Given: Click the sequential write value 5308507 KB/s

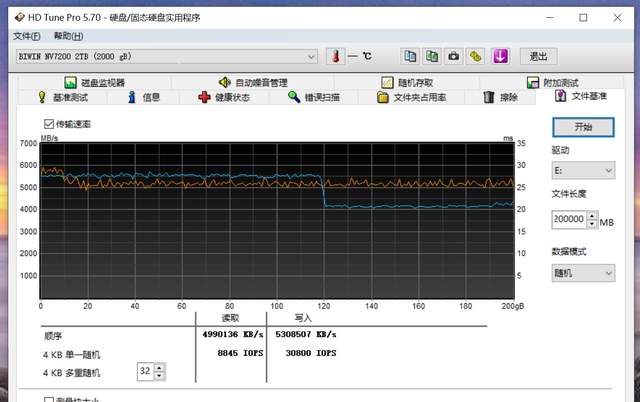Looking at the screenshot, I should pos(306,335).
